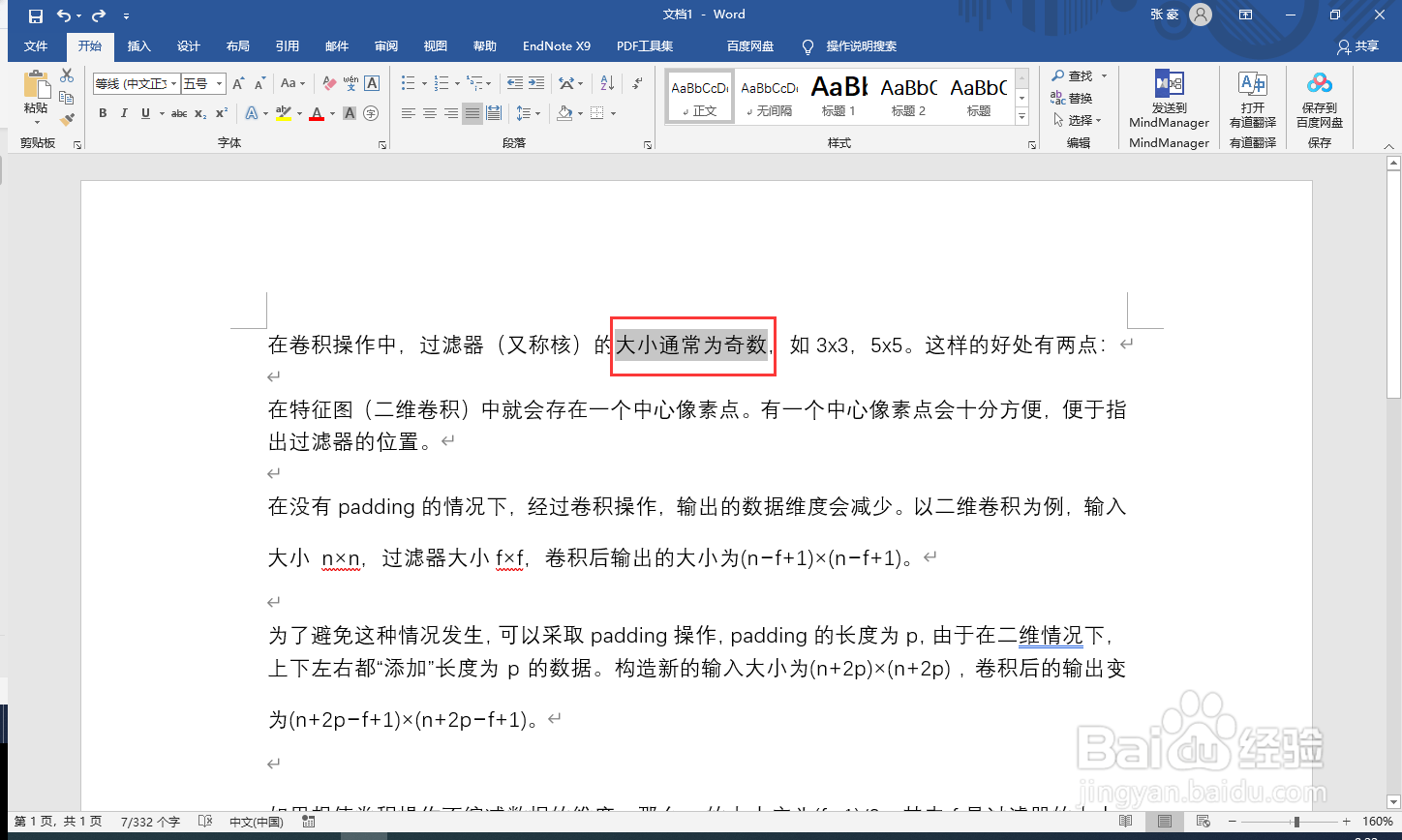Expand the numbering list dropdown arrow

[457, 84]
